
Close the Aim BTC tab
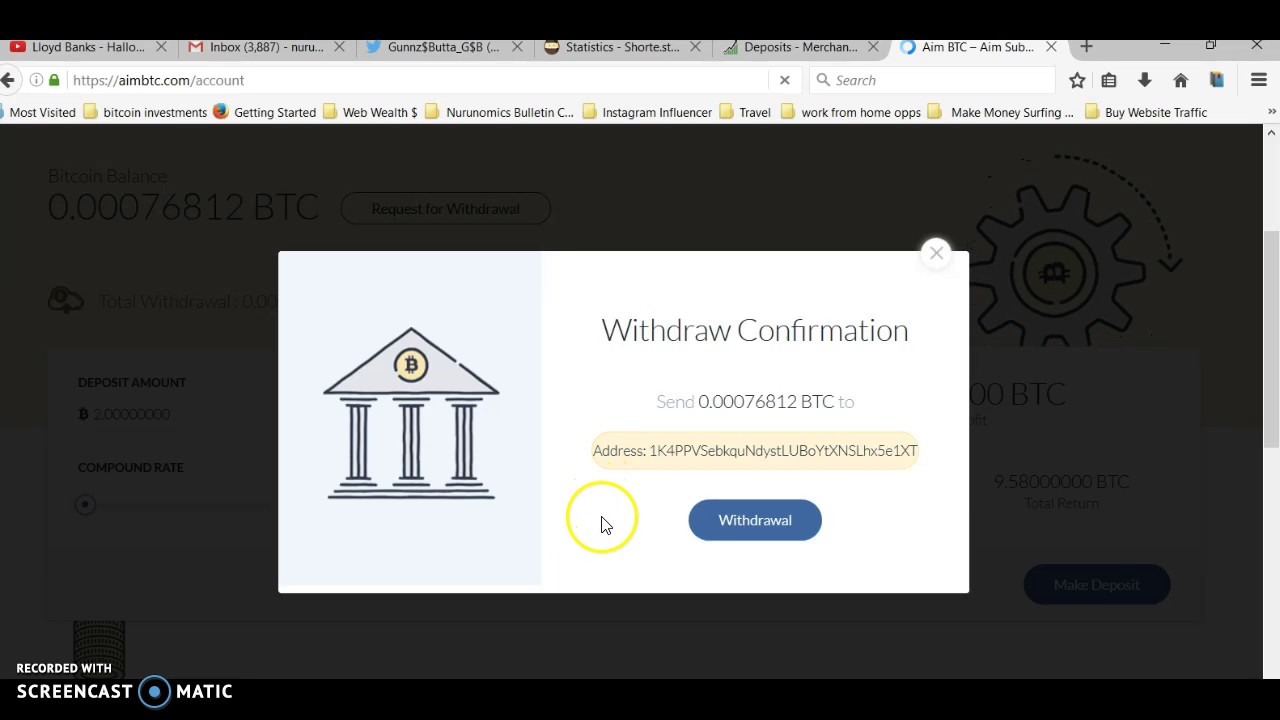pyautogui.click(x=1051, y=47)
